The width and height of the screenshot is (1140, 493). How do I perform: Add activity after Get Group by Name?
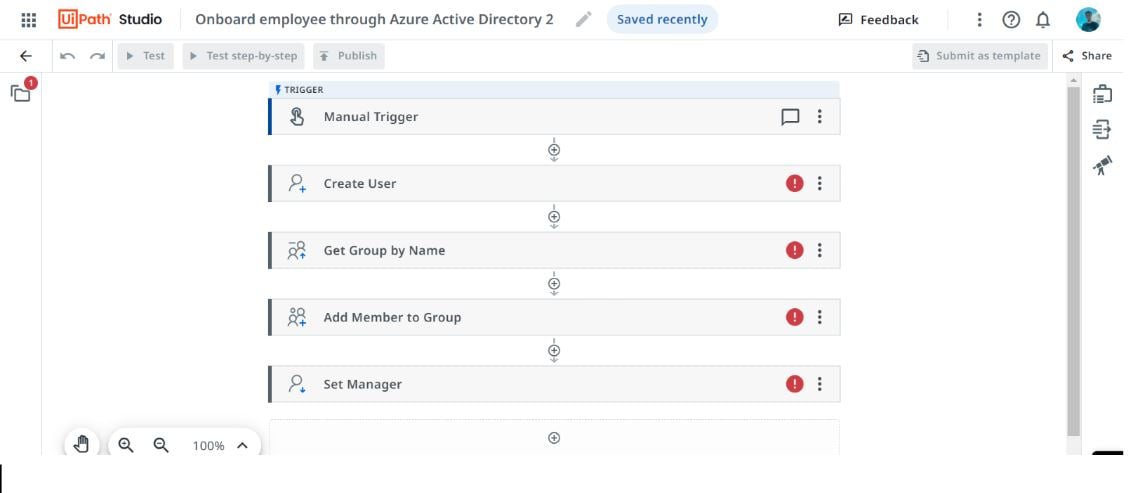(x=554, y=284)
